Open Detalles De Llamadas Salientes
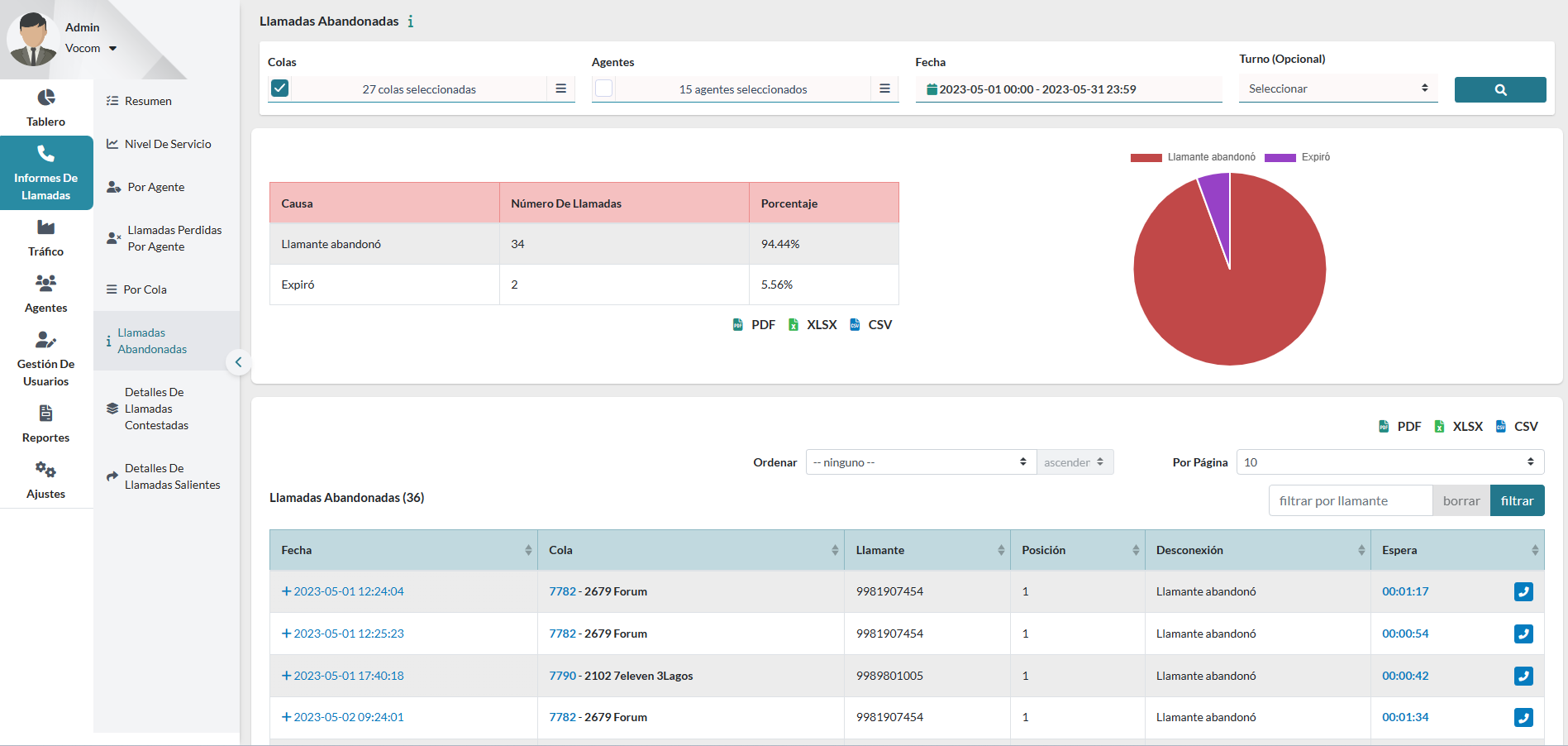The image size is (1568, 746). pos(164,476)
